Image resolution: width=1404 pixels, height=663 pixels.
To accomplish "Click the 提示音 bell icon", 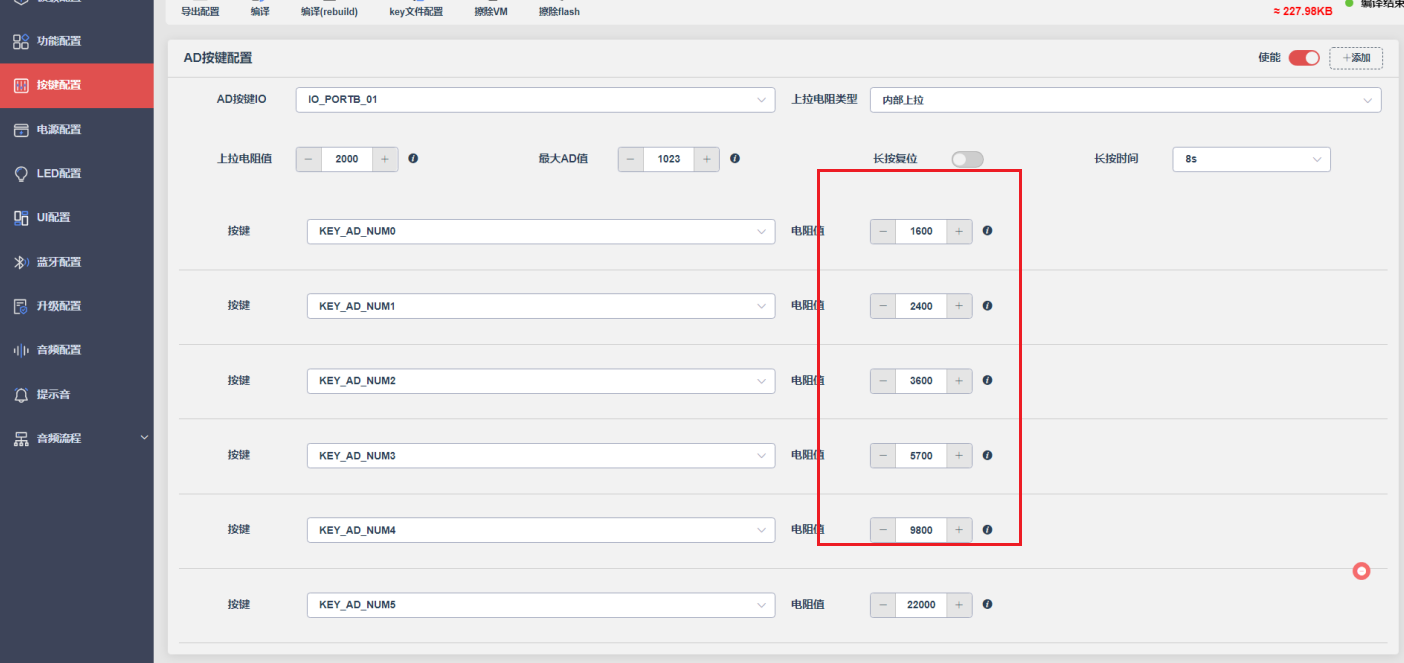I will (21, 394).
